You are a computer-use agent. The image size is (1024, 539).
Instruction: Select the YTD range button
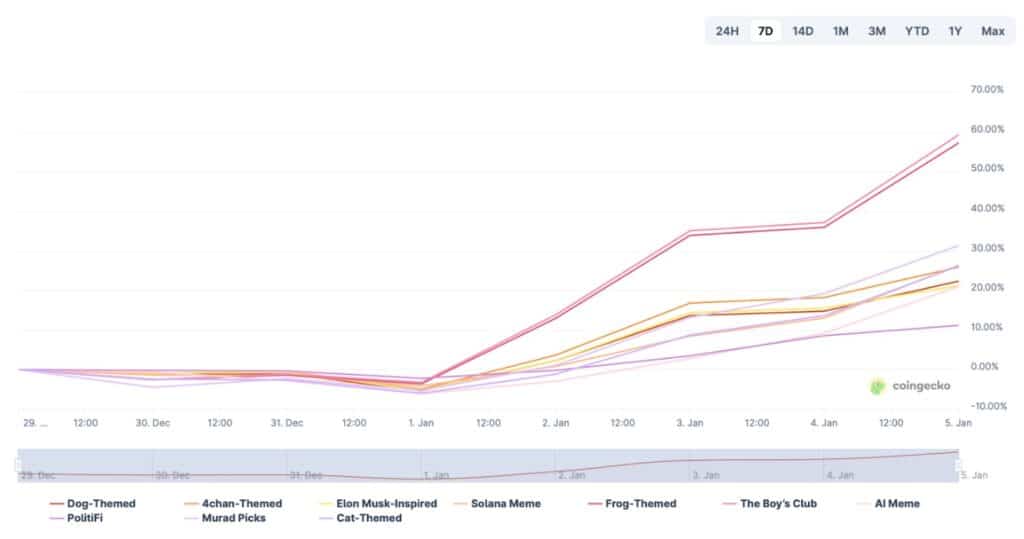click(x=917, y=31)
